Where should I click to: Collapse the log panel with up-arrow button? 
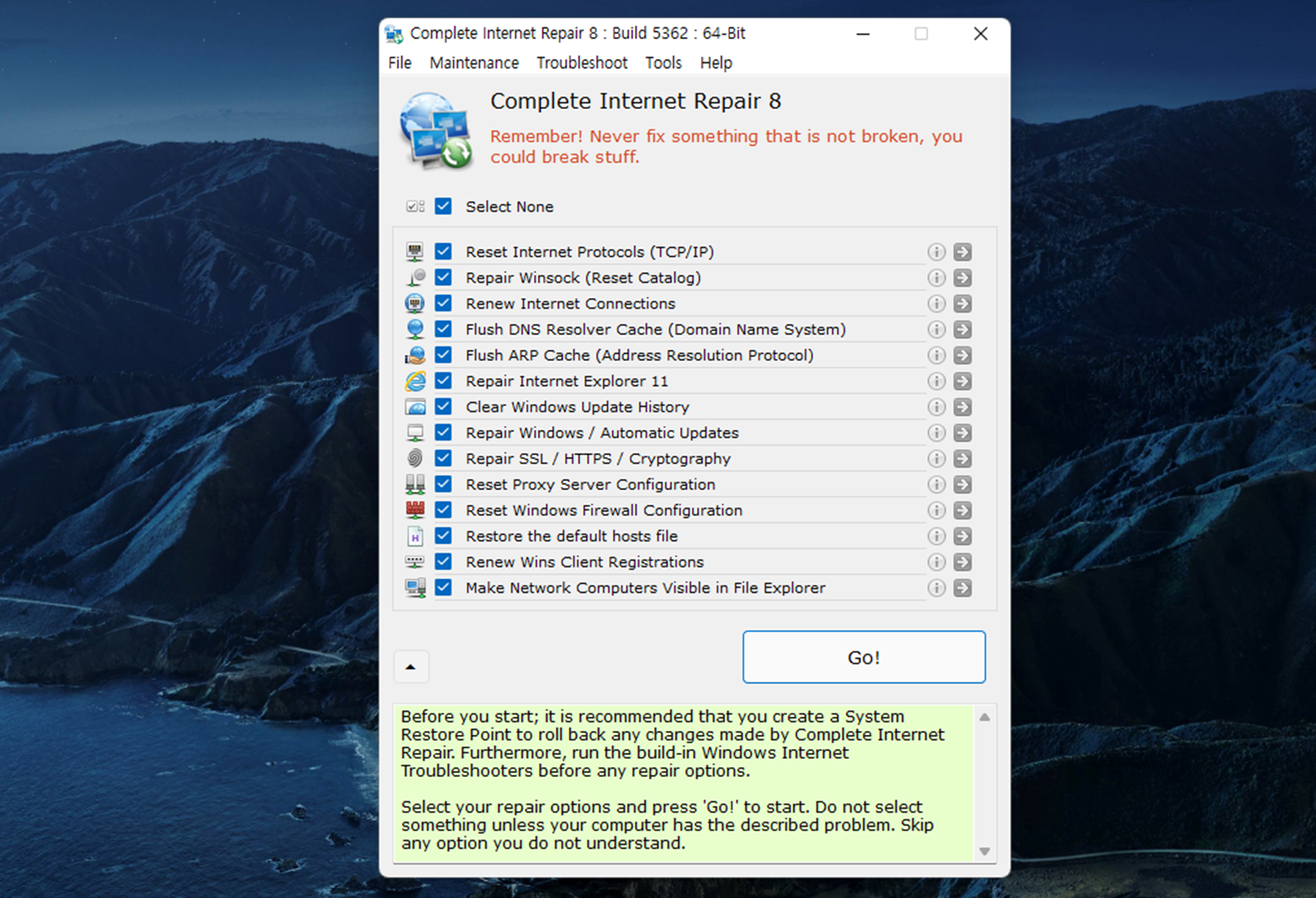pos(411,666)
